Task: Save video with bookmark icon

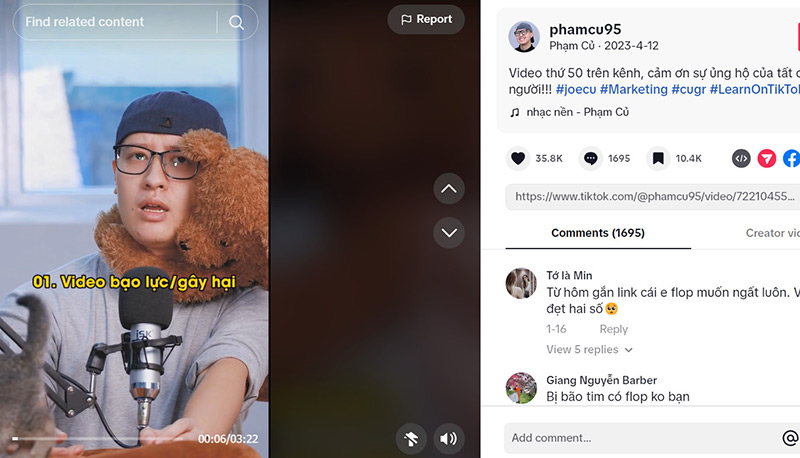Action: tap(658, 159)
